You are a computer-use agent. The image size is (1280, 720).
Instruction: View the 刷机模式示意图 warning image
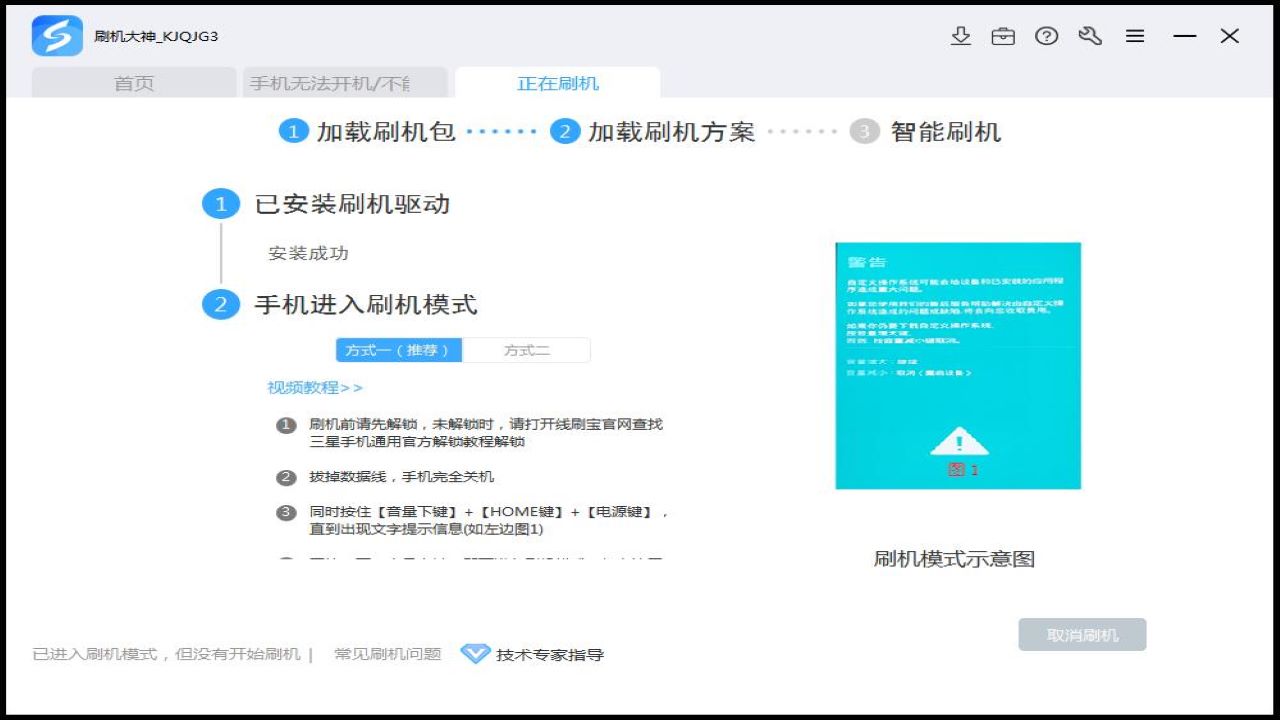(957, 364)
